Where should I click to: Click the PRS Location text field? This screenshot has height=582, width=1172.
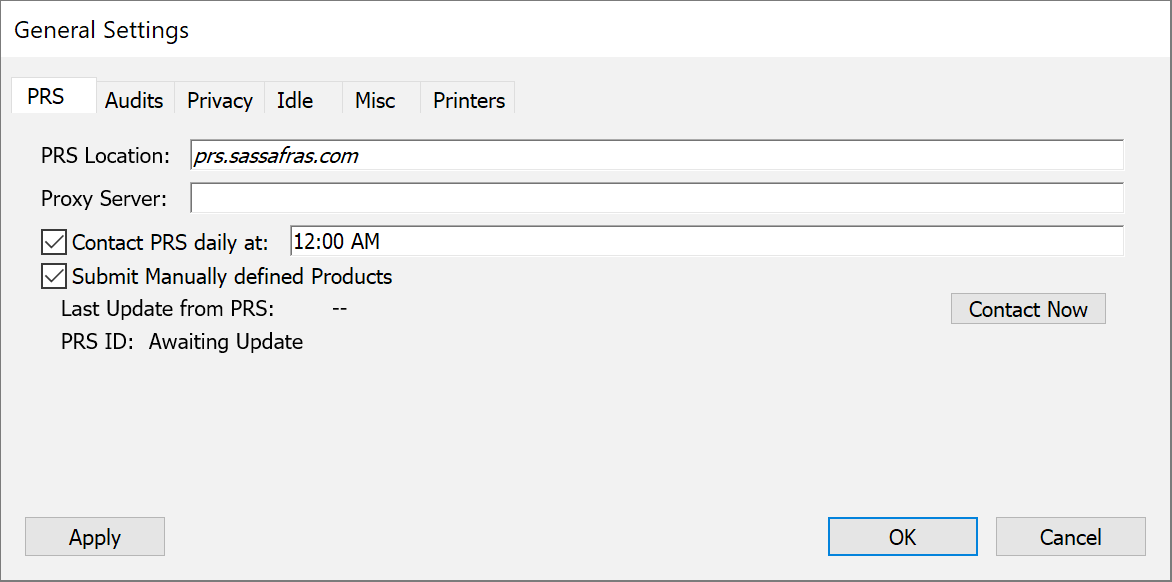[x=656, y=156]
